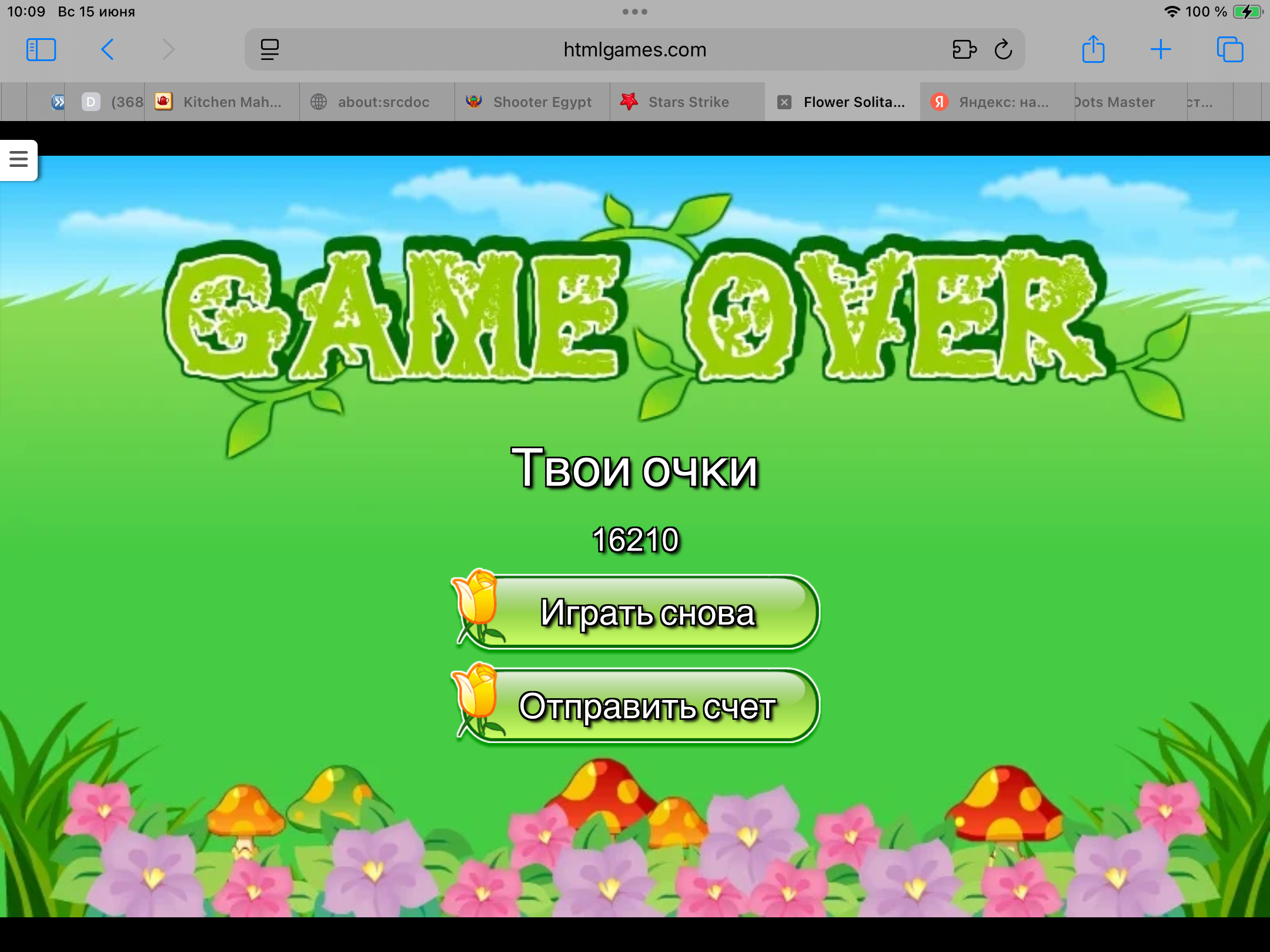Select the Flower Solita... tab
This screenshot has height=952, width=1270.
point(843,102)
